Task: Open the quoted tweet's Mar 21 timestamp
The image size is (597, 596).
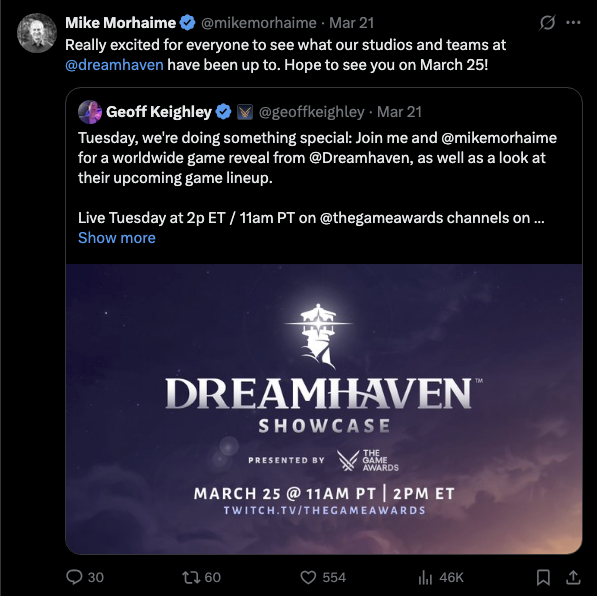Action: point(399,112)
